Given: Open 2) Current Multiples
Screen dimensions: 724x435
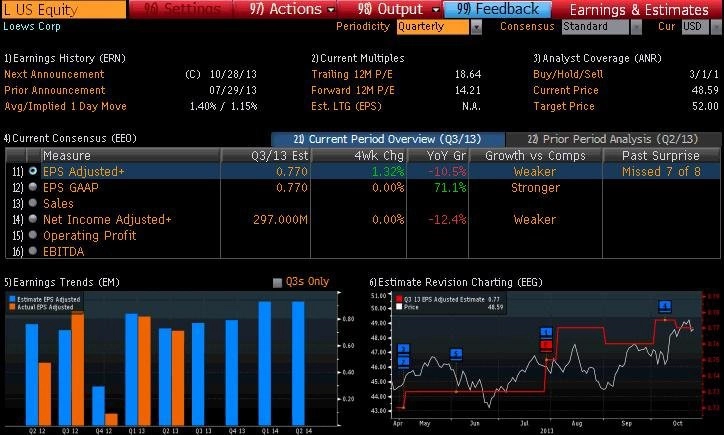Looking at the screenshot, I should click(358, 58).
